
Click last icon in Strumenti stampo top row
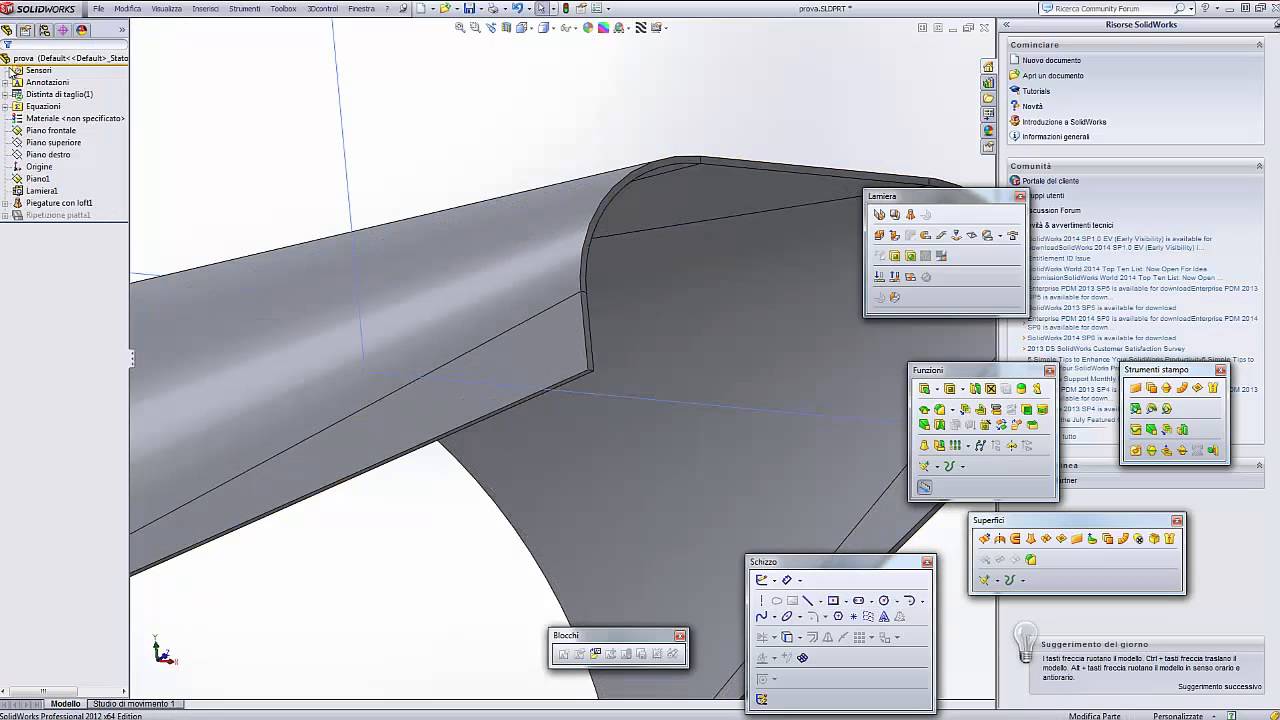tap(1213, 388)
